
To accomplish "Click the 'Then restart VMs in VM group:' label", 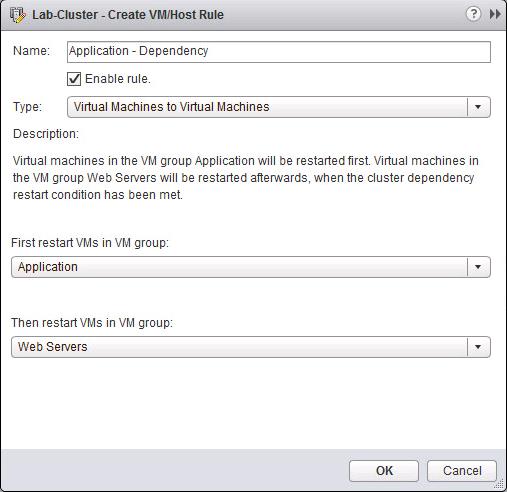I will coord(92,323).
